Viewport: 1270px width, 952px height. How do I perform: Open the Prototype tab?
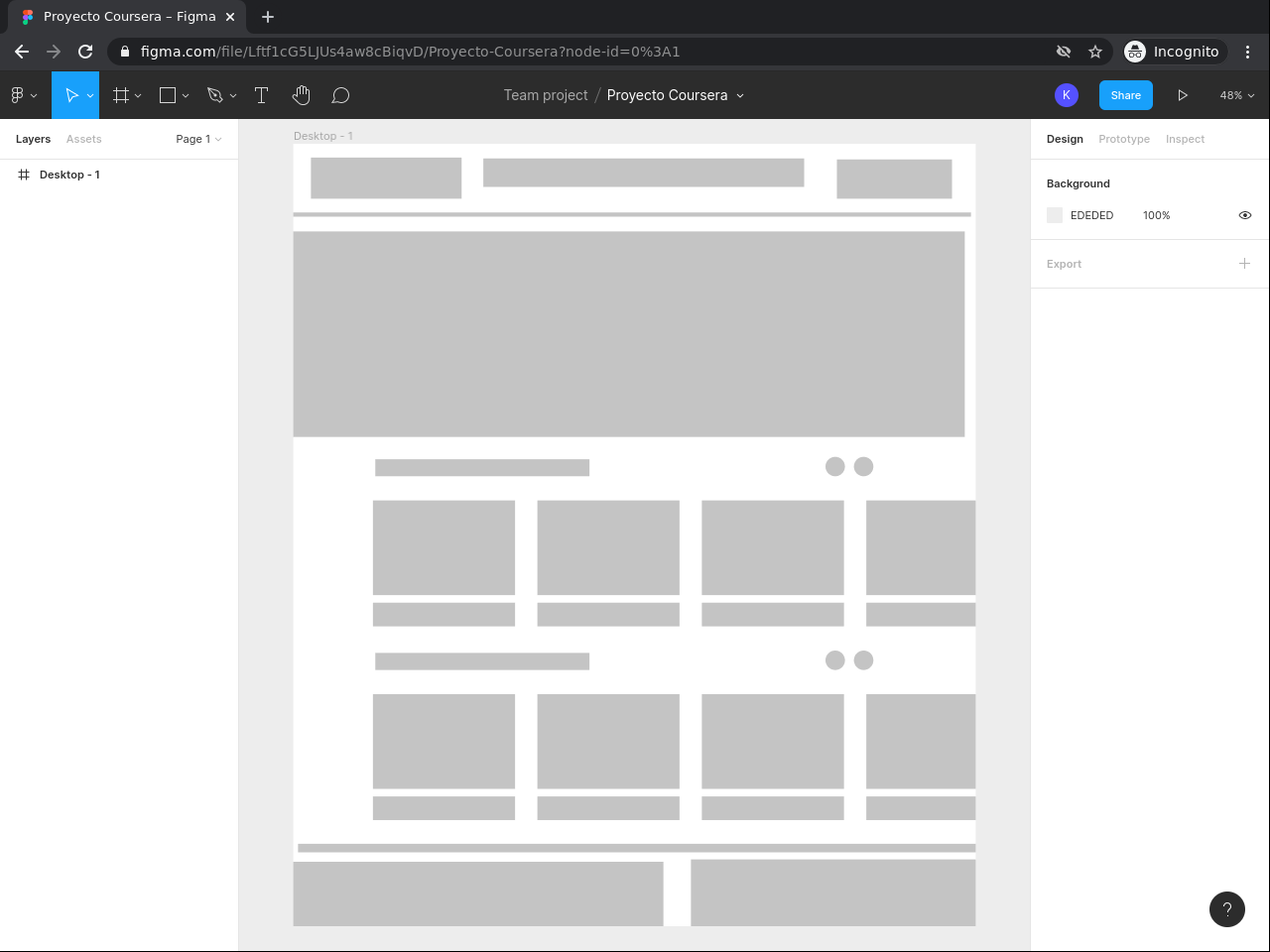coord(1124,139)
